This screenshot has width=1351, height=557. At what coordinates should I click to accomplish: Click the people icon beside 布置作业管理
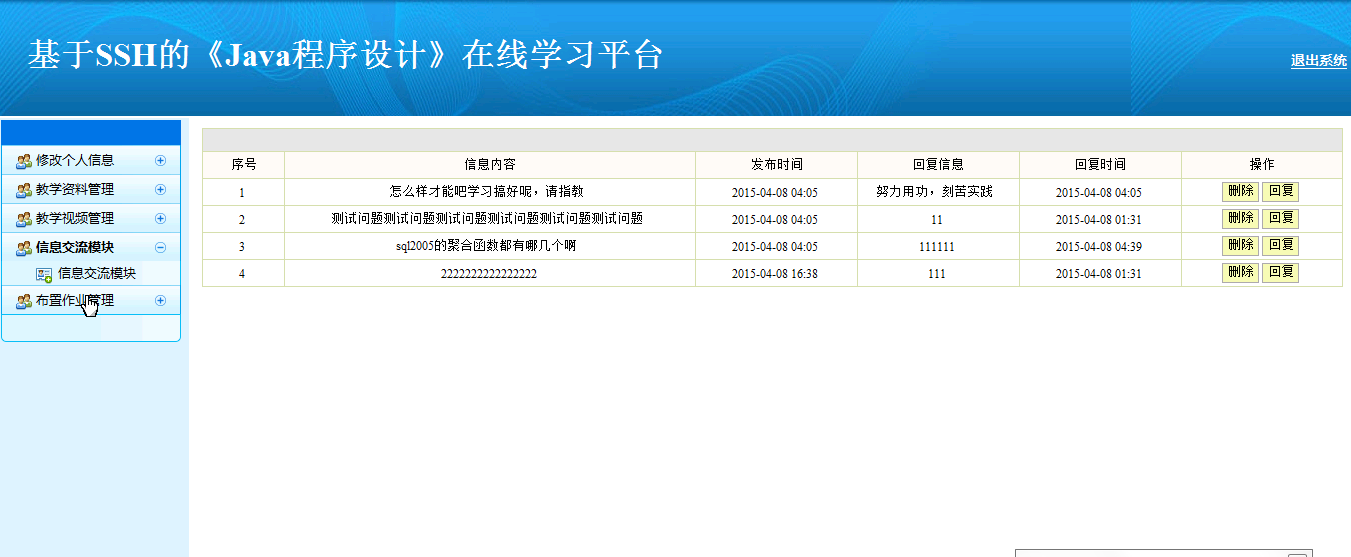point(24,301)
